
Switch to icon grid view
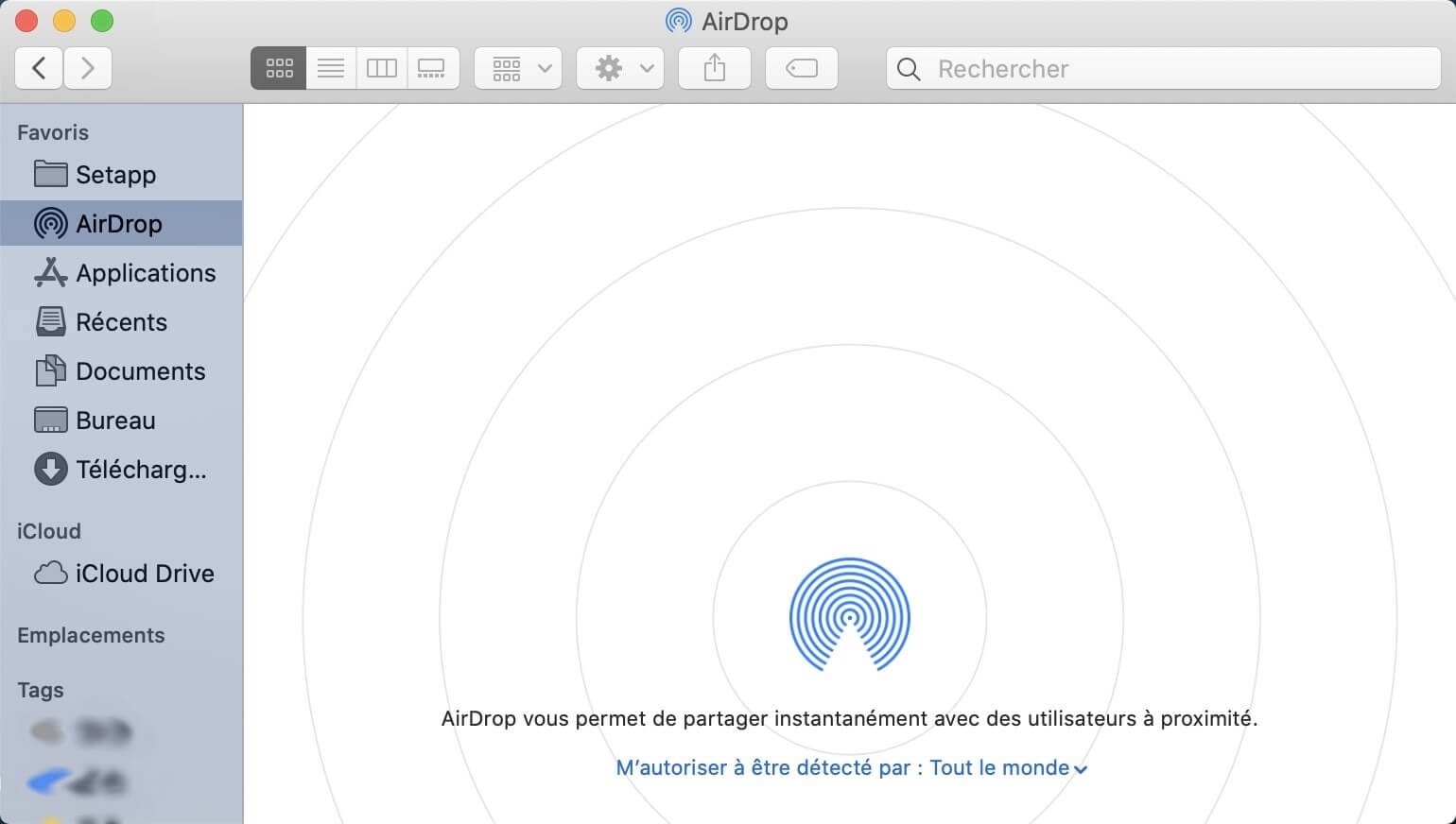(x=279, y=68)
